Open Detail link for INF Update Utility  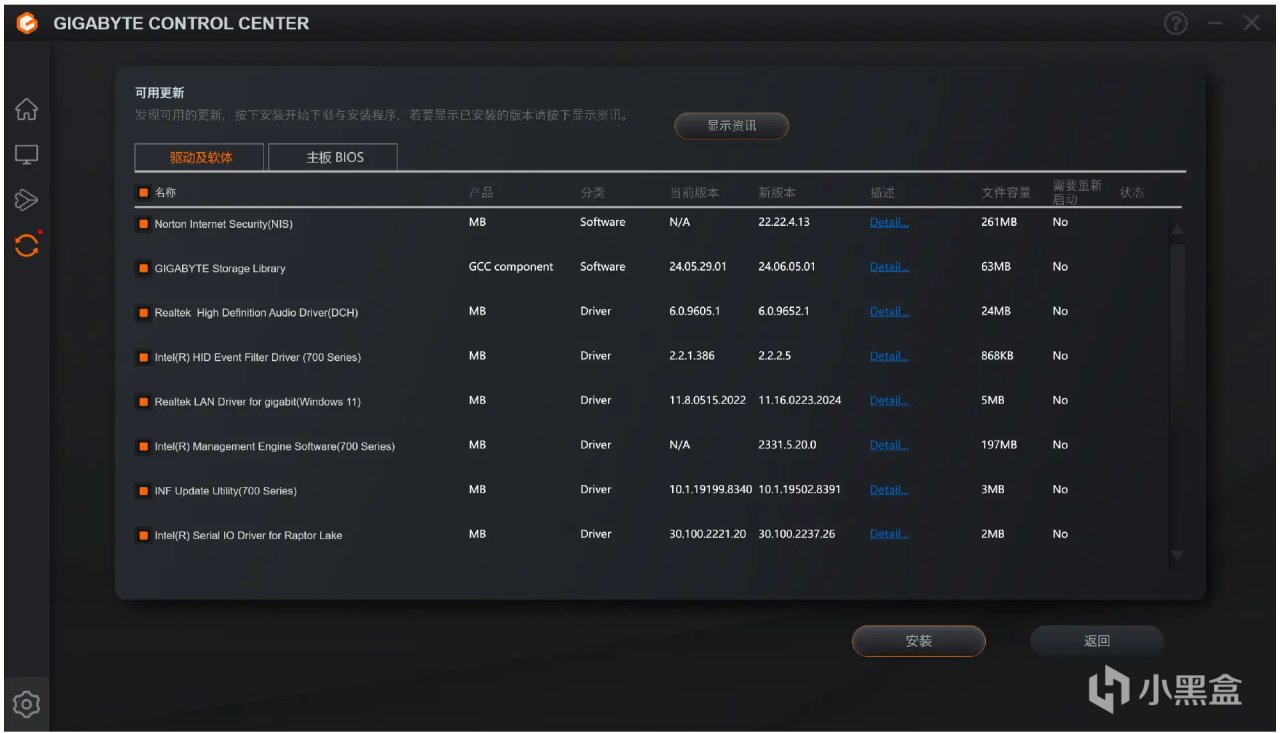[x=889, y=489]
